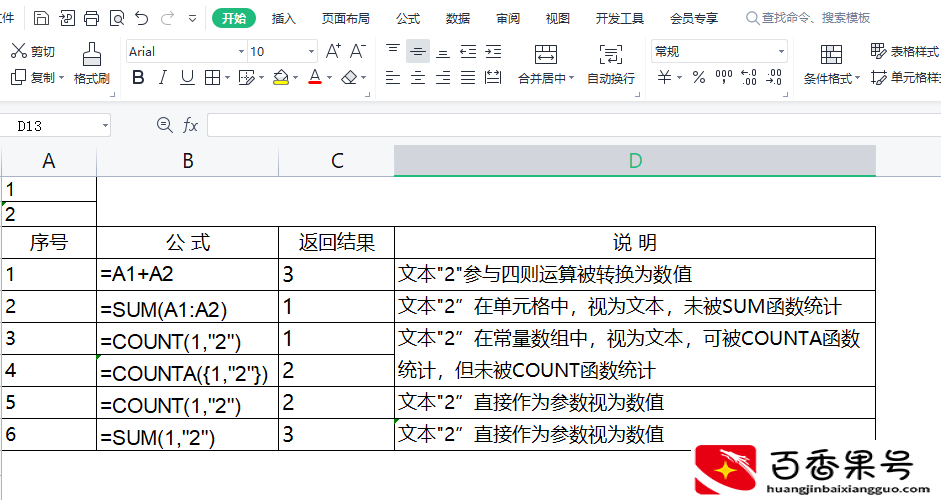
Task: Expand the font color dropdown arrow
Action: (x=329, y=77)
